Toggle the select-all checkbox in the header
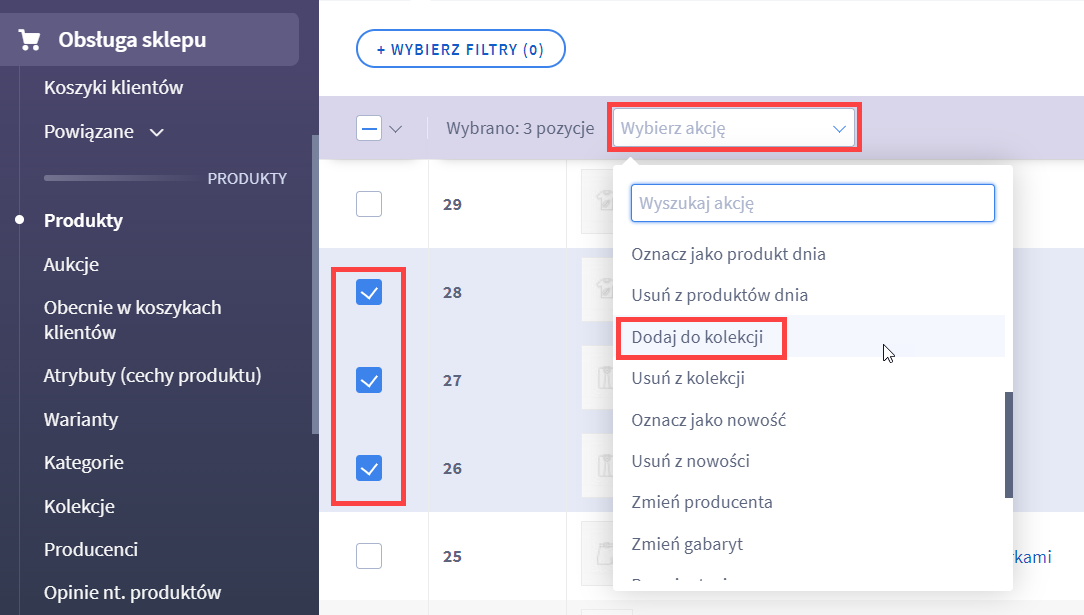 coord(369,128)
